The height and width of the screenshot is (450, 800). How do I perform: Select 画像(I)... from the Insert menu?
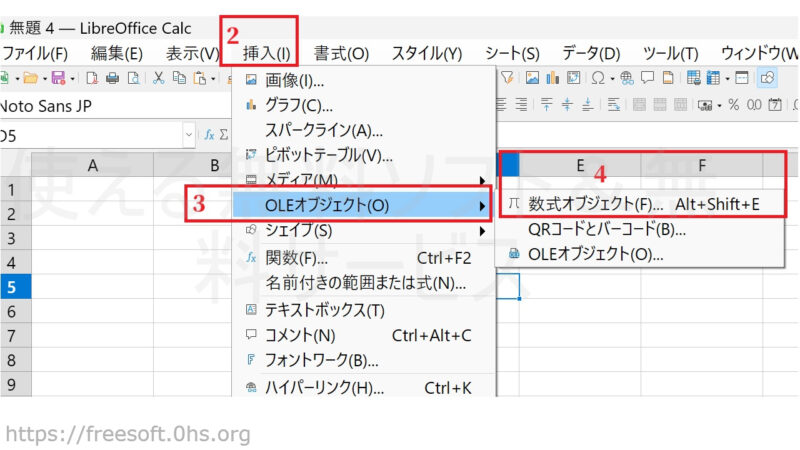(x=364, y=80)
